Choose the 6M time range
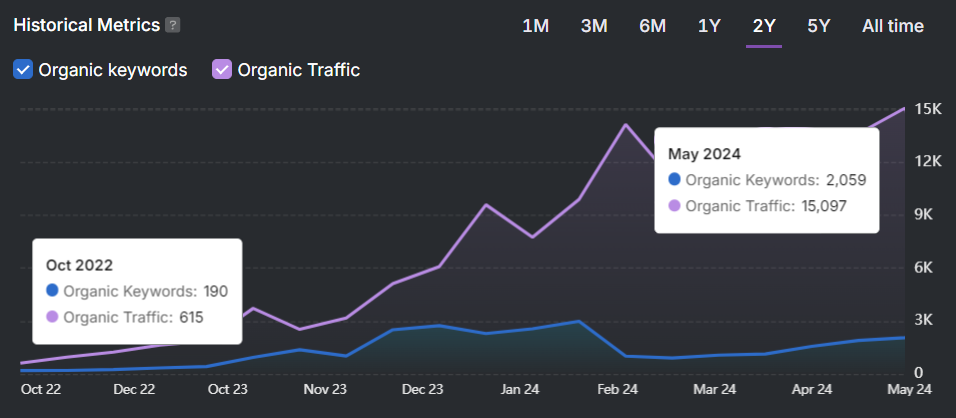 (x=652, y=26)
